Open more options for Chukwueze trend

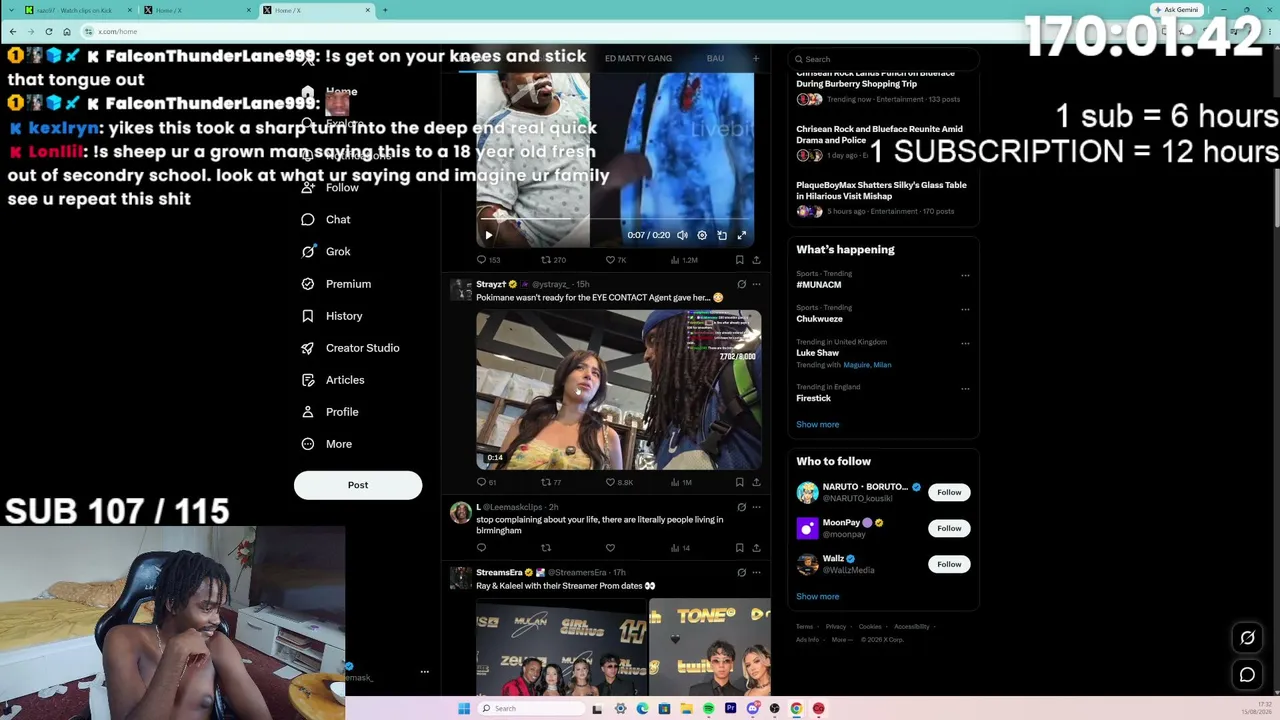tap(965, 309)
